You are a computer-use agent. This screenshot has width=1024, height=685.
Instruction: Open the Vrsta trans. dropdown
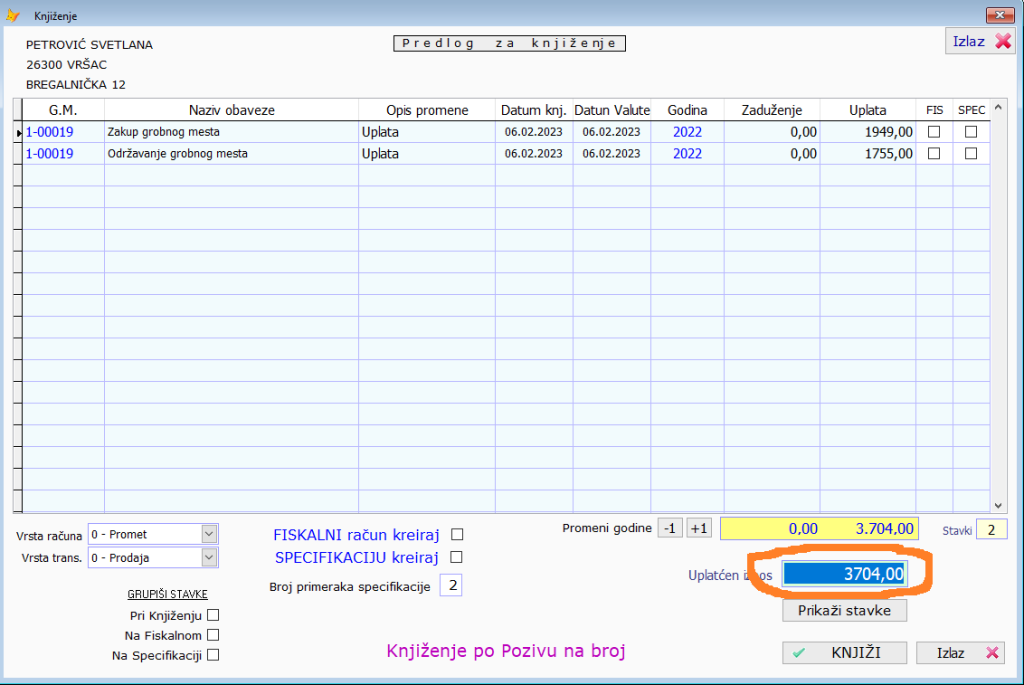(x=208, y=557)
